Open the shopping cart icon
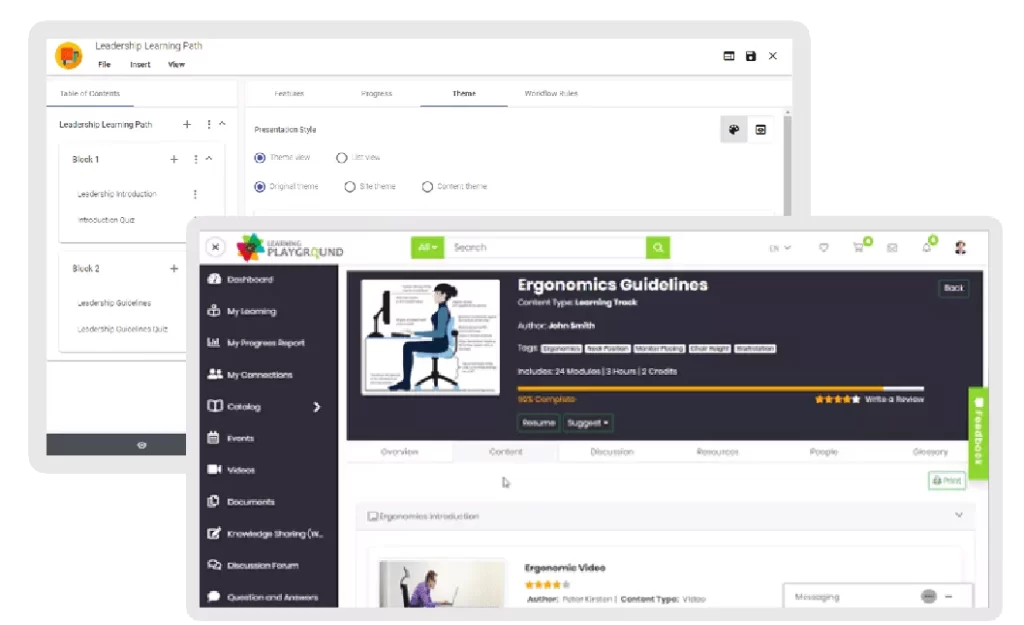 pos(858,248)
